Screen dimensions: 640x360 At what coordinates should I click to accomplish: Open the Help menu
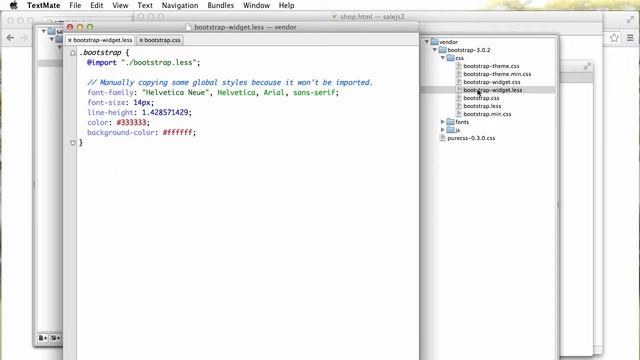pyautogui.click(x=287, y=5)
